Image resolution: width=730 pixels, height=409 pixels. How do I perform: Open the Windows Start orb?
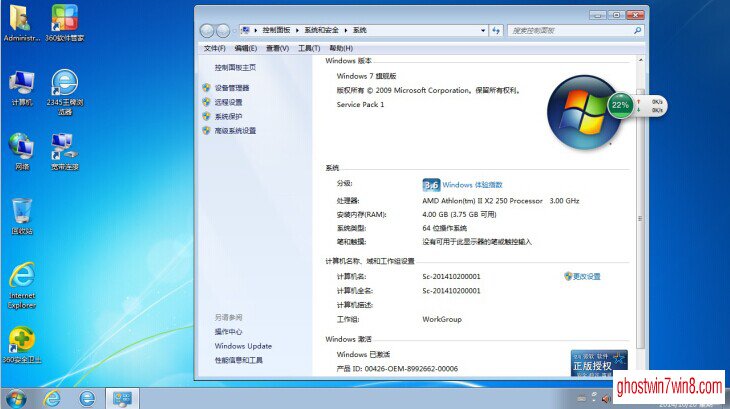[x=16, y=398]
